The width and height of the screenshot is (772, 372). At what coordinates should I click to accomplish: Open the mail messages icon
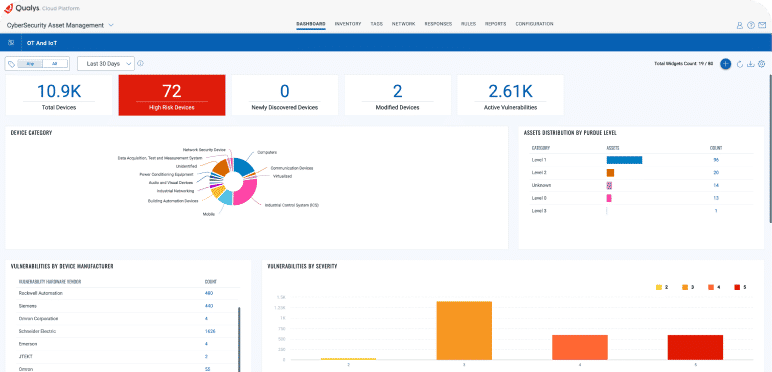click(x=762, y=26)
